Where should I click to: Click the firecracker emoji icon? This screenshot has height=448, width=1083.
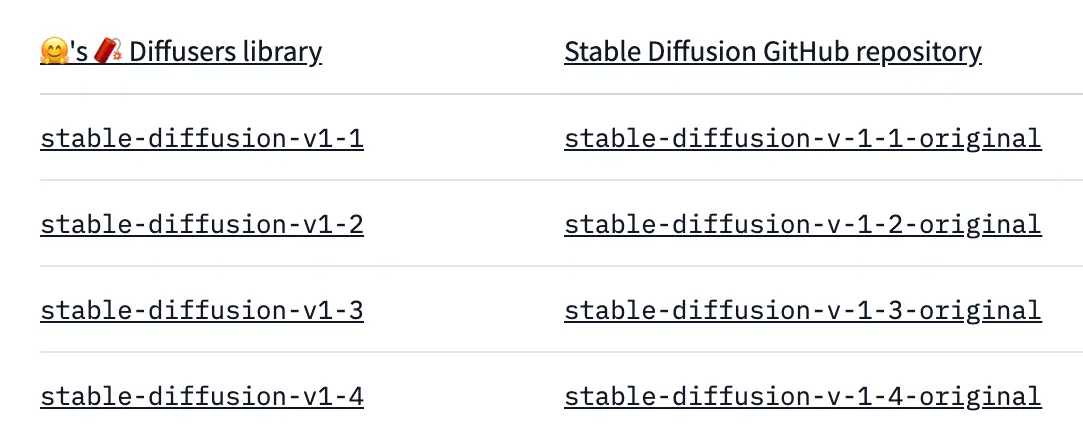click(108, 51)
